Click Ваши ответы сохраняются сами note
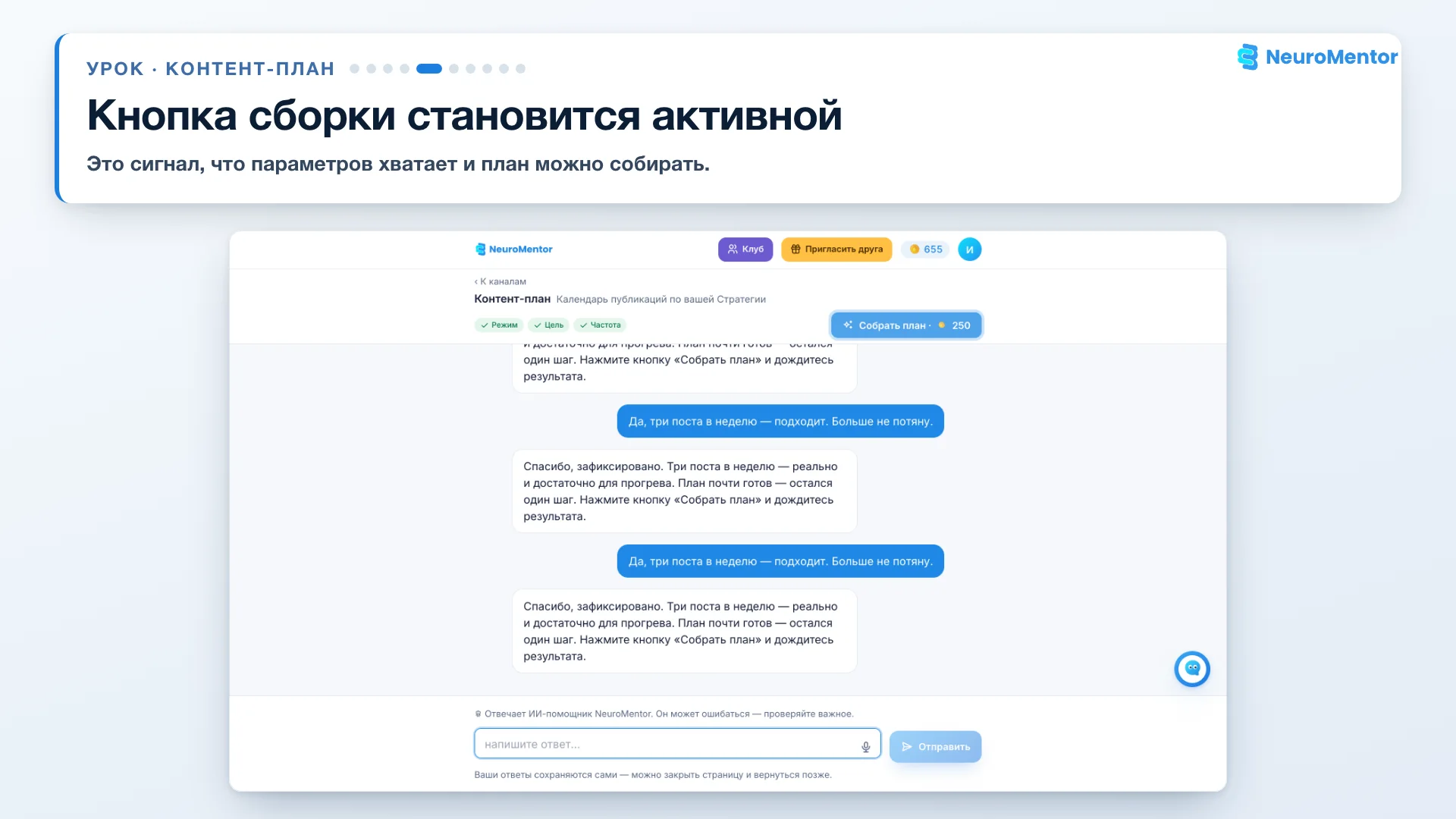Viewport: 1456px width, 819px height. [653, 774]
